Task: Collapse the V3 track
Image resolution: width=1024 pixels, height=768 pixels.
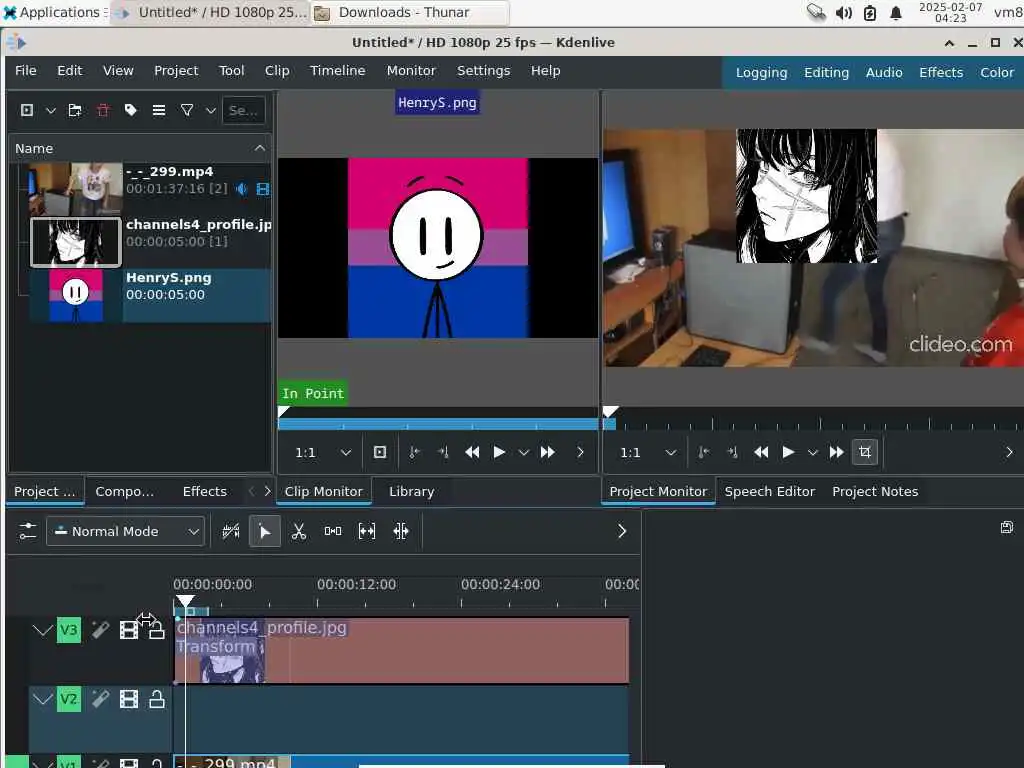Action: pos(42,630)
